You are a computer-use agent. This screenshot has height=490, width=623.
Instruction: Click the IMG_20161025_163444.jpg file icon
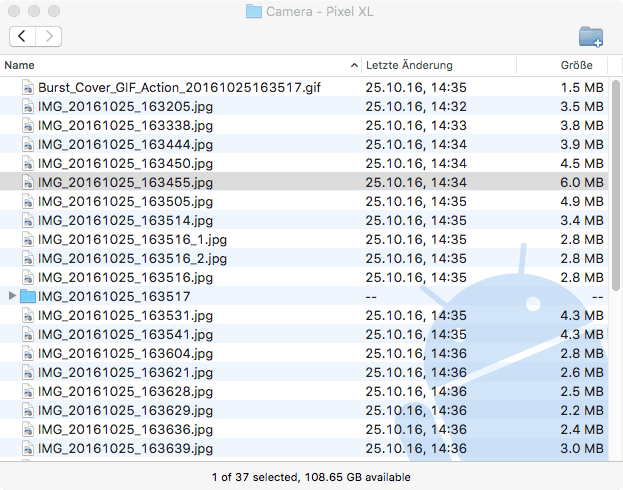tap(28, 144)
